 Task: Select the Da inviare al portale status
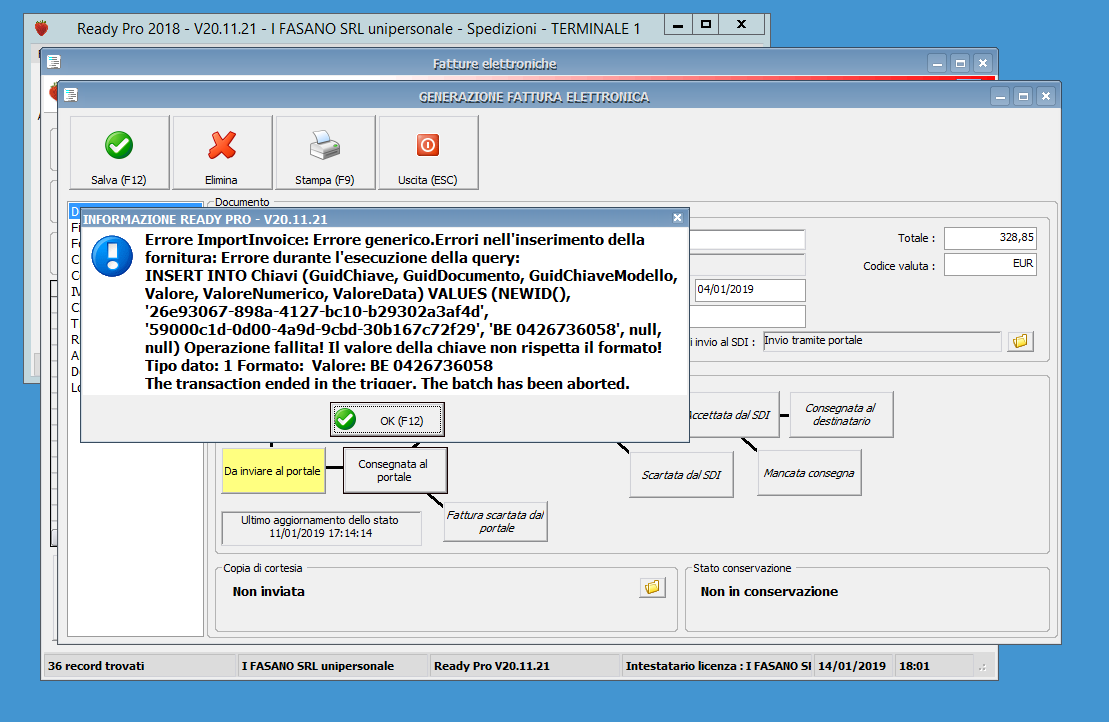coord(273,471)
